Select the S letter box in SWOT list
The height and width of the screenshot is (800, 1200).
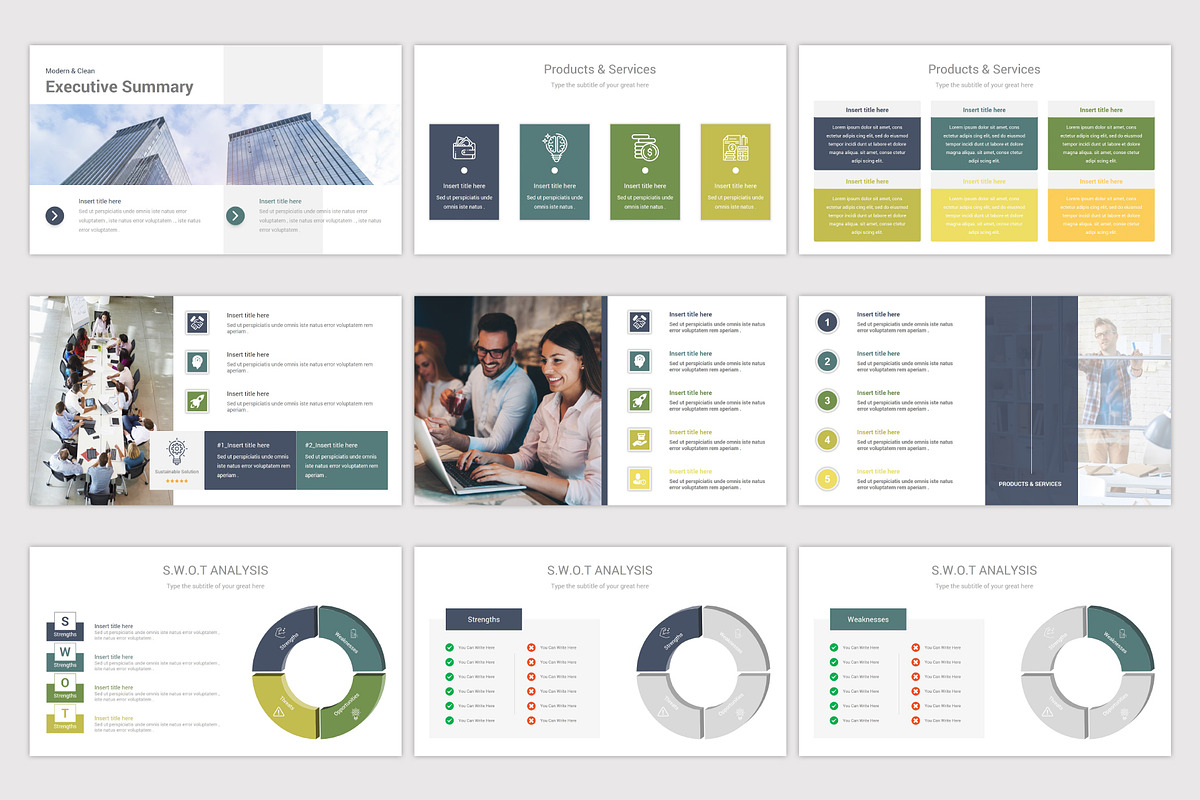coord(66,623)
